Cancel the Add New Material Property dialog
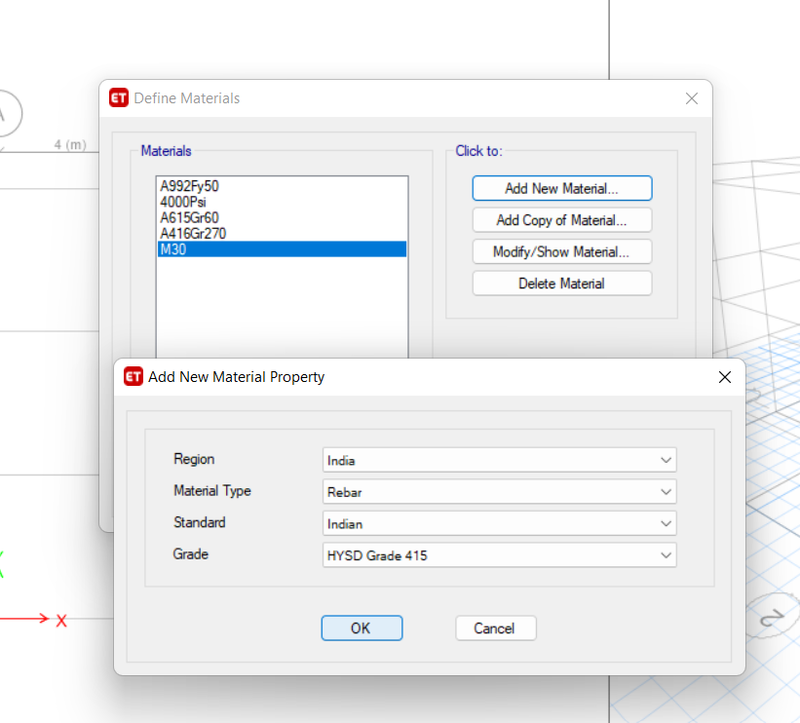Viewport: 800px width, 723px height. pos(495,628)
